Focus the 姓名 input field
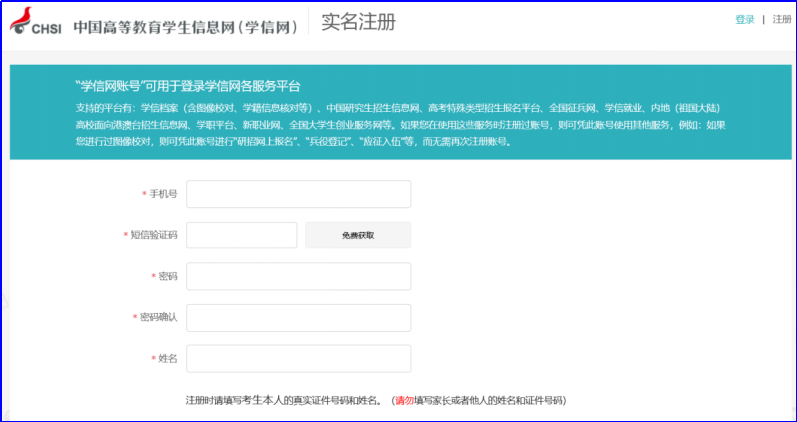This screenshot has height=422, width=797. (298, 358)
